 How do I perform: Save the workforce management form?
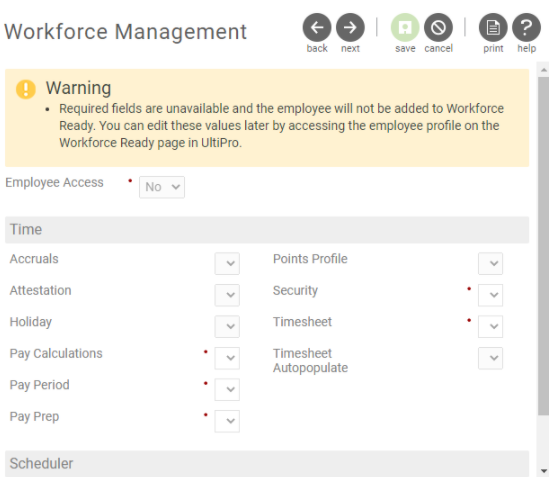coord(405,27)
